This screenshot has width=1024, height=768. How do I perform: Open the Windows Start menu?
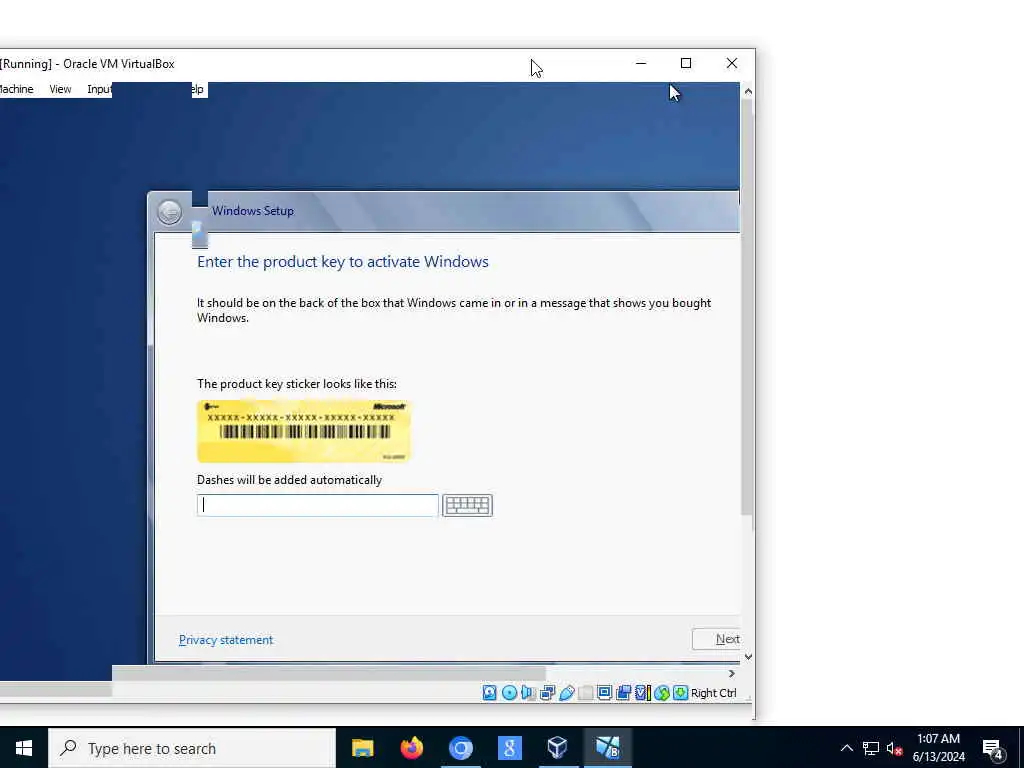point(24,748)
